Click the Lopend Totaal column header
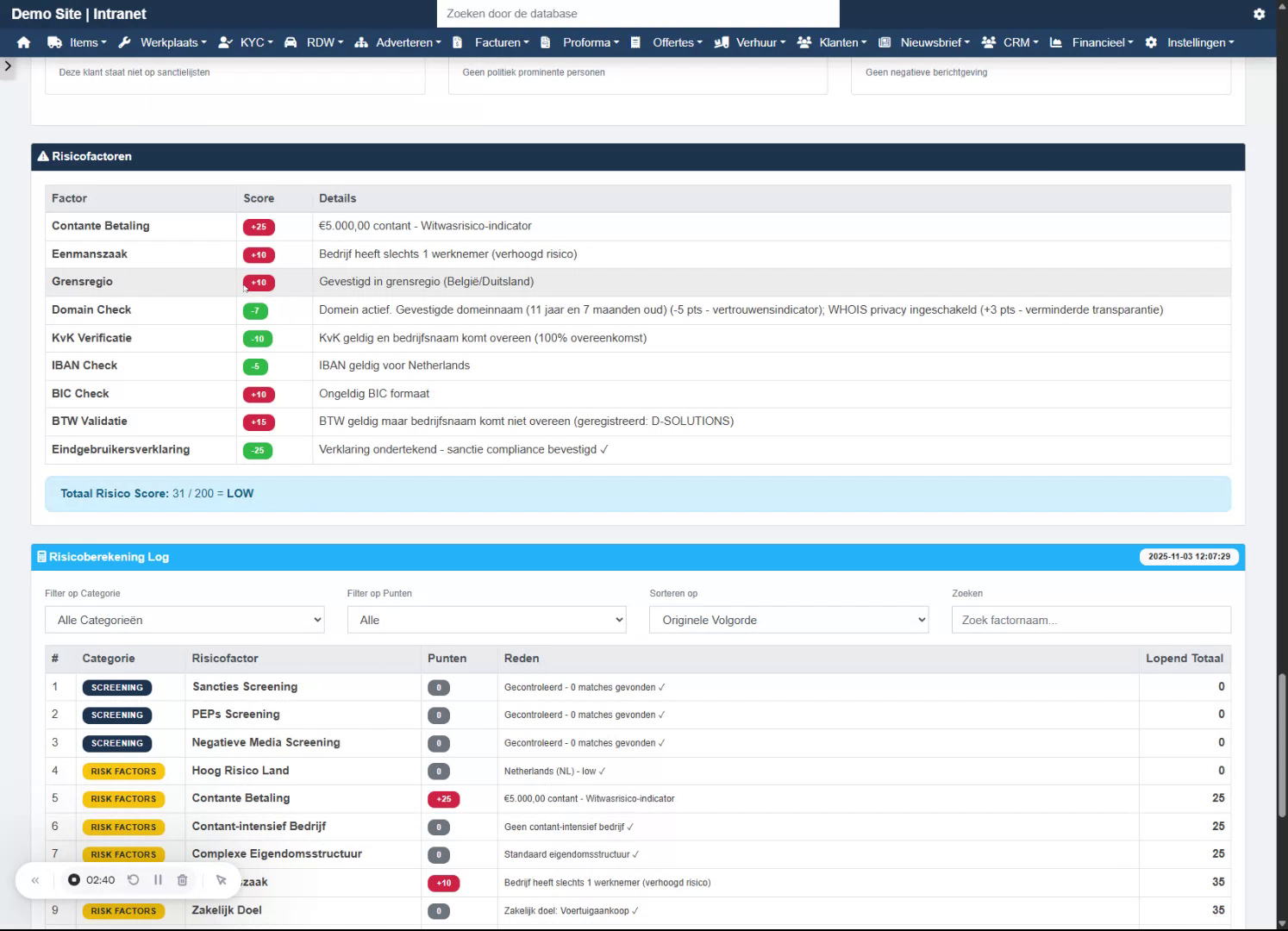Screen dimensions: 1288x931 [1185, 659]
